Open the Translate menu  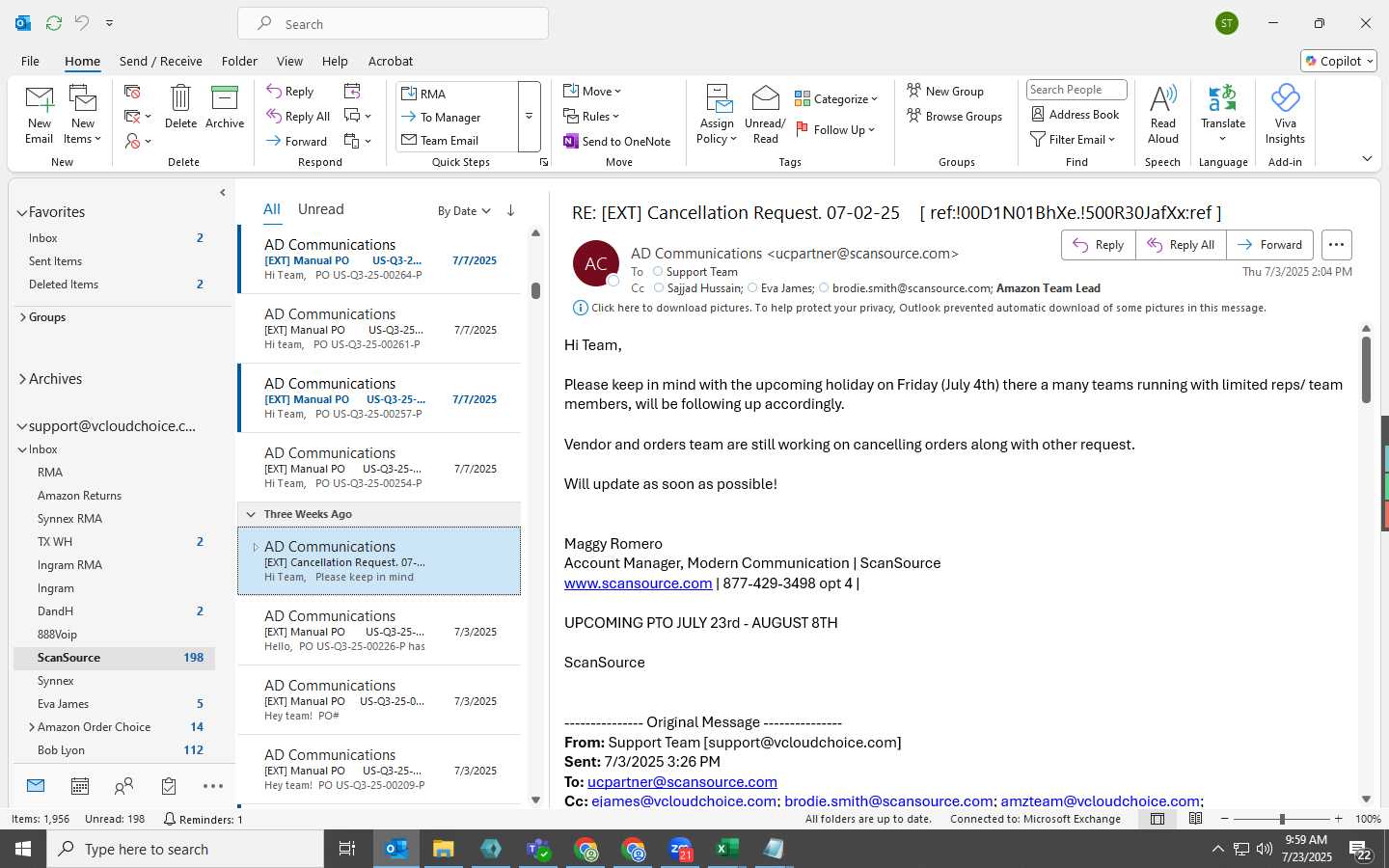coord(1223,115)
